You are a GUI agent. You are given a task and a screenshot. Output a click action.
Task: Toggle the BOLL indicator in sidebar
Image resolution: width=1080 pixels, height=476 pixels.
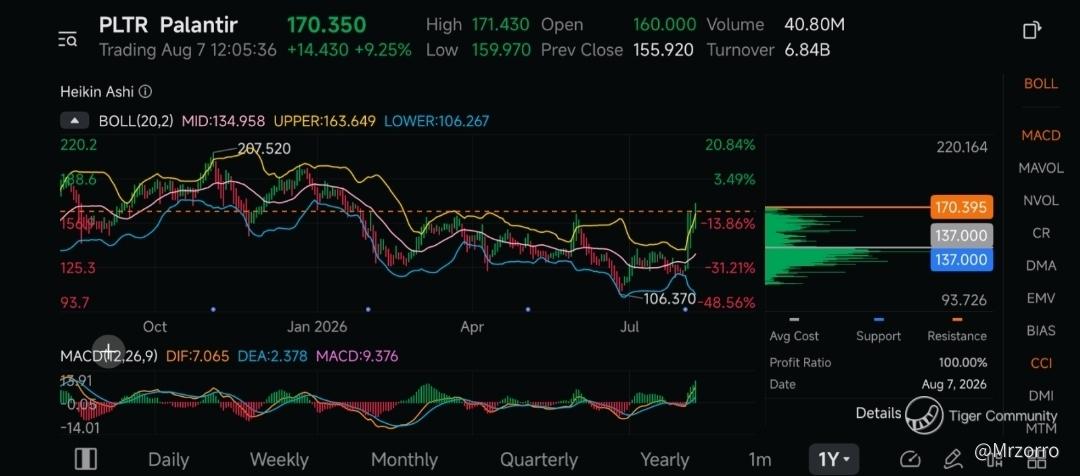click(x=1040, y=83)
